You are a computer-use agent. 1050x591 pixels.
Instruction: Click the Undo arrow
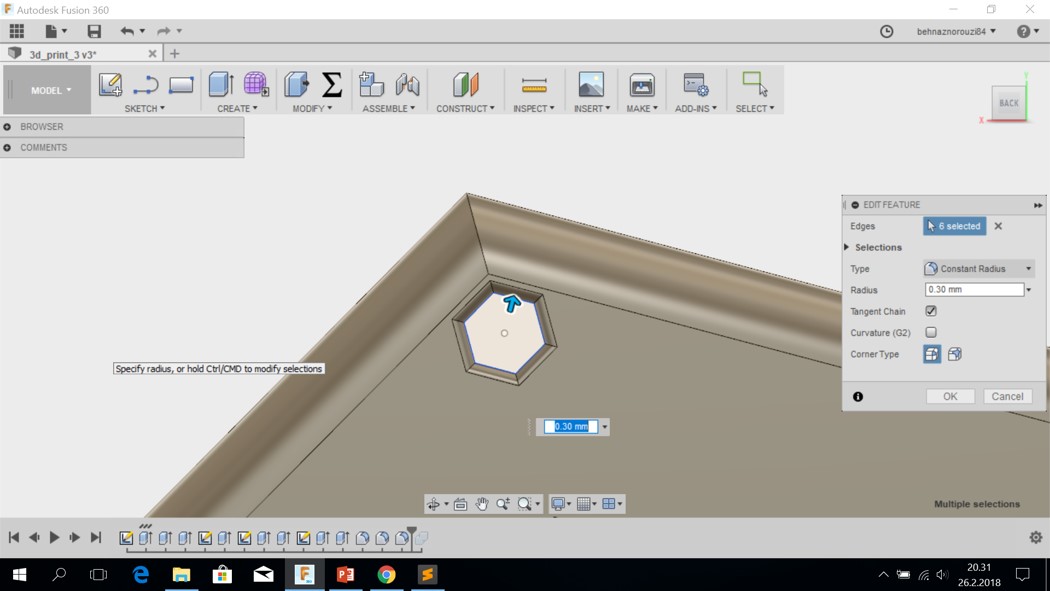pyautogui.click(x=127, y=31)
